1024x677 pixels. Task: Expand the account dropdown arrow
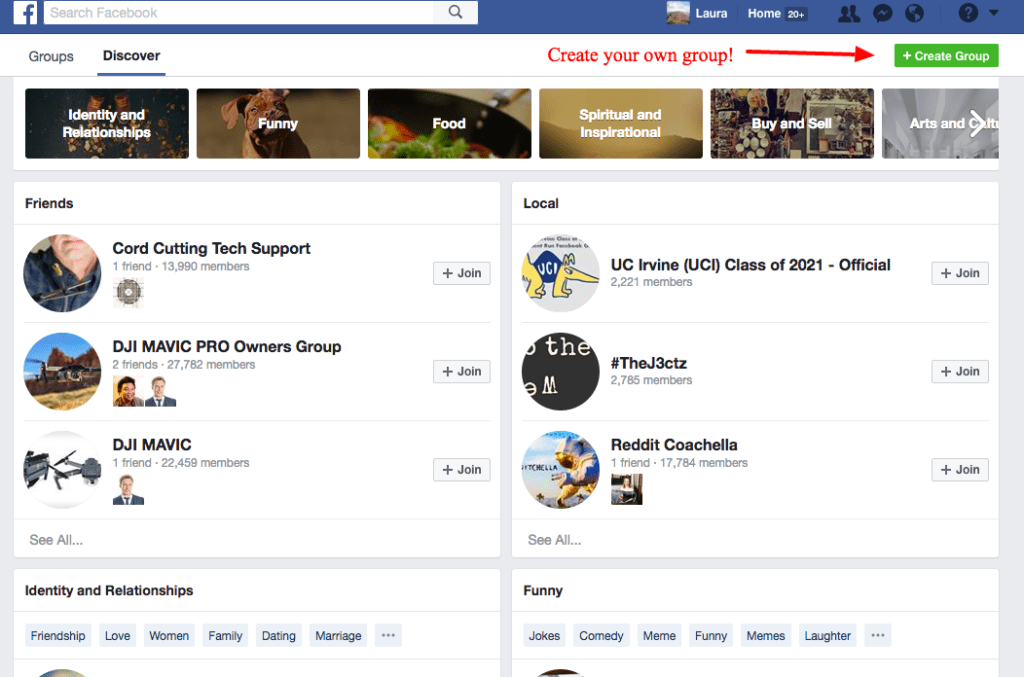pyautogui.click(x=993, y=12)
